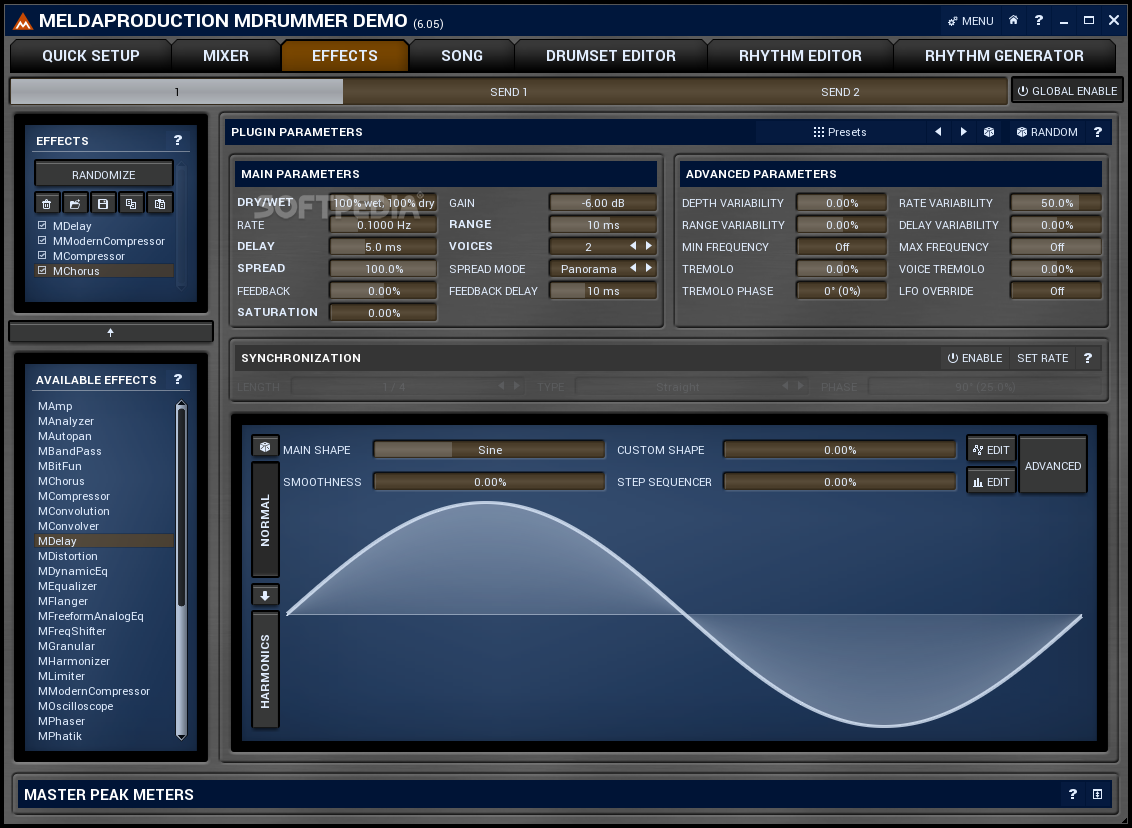Screen dimensions: 1132x828
Task: Select the Send 2 effects slot
Action: [x=840, y=92]
